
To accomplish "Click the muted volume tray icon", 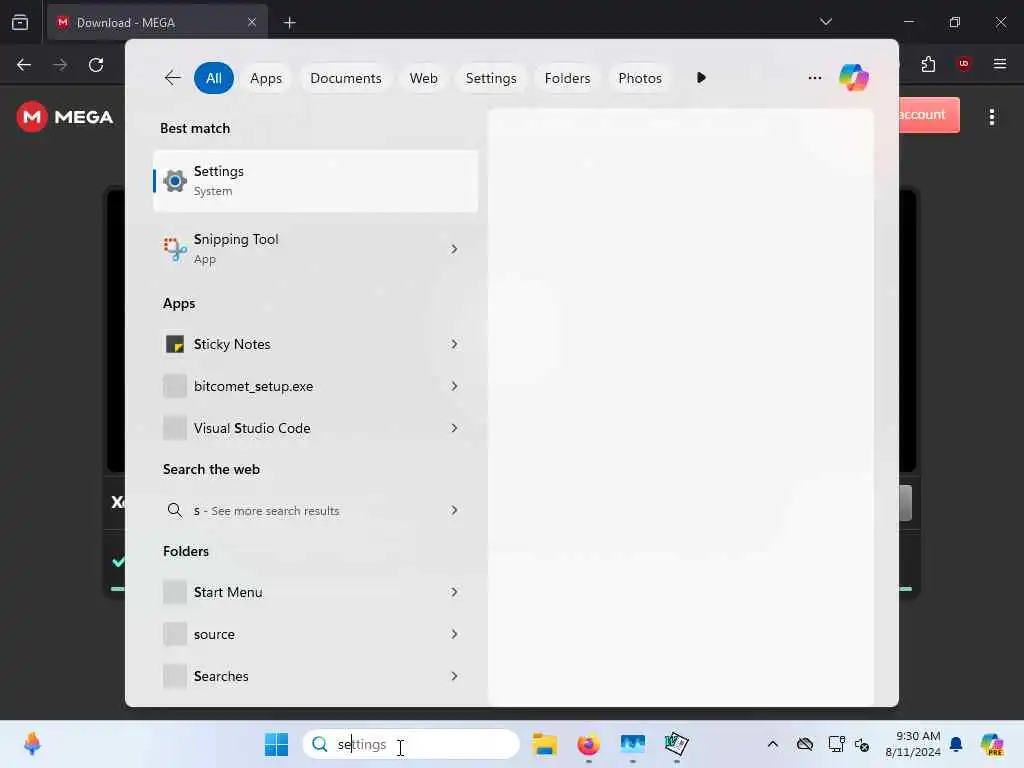I will pos(862,744).
